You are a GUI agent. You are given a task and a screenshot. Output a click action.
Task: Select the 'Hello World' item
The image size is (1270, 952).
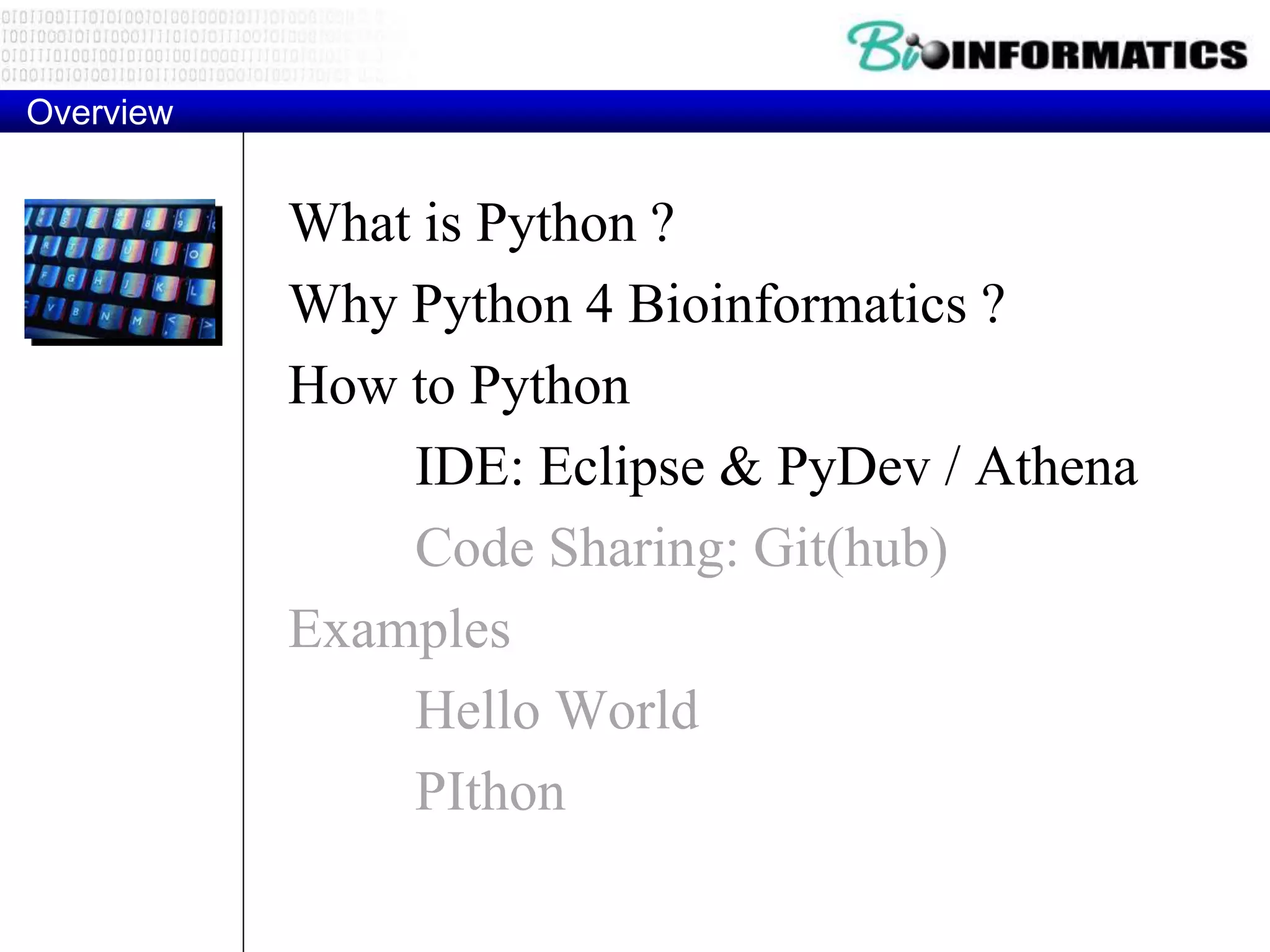[x=557, y=710]
